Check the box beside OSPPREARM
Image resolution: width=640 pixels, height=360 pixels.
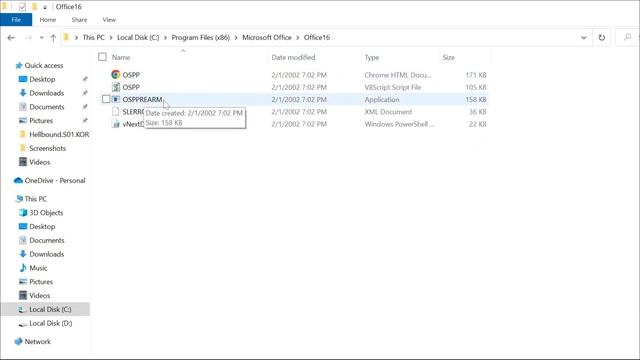[106, 99]
